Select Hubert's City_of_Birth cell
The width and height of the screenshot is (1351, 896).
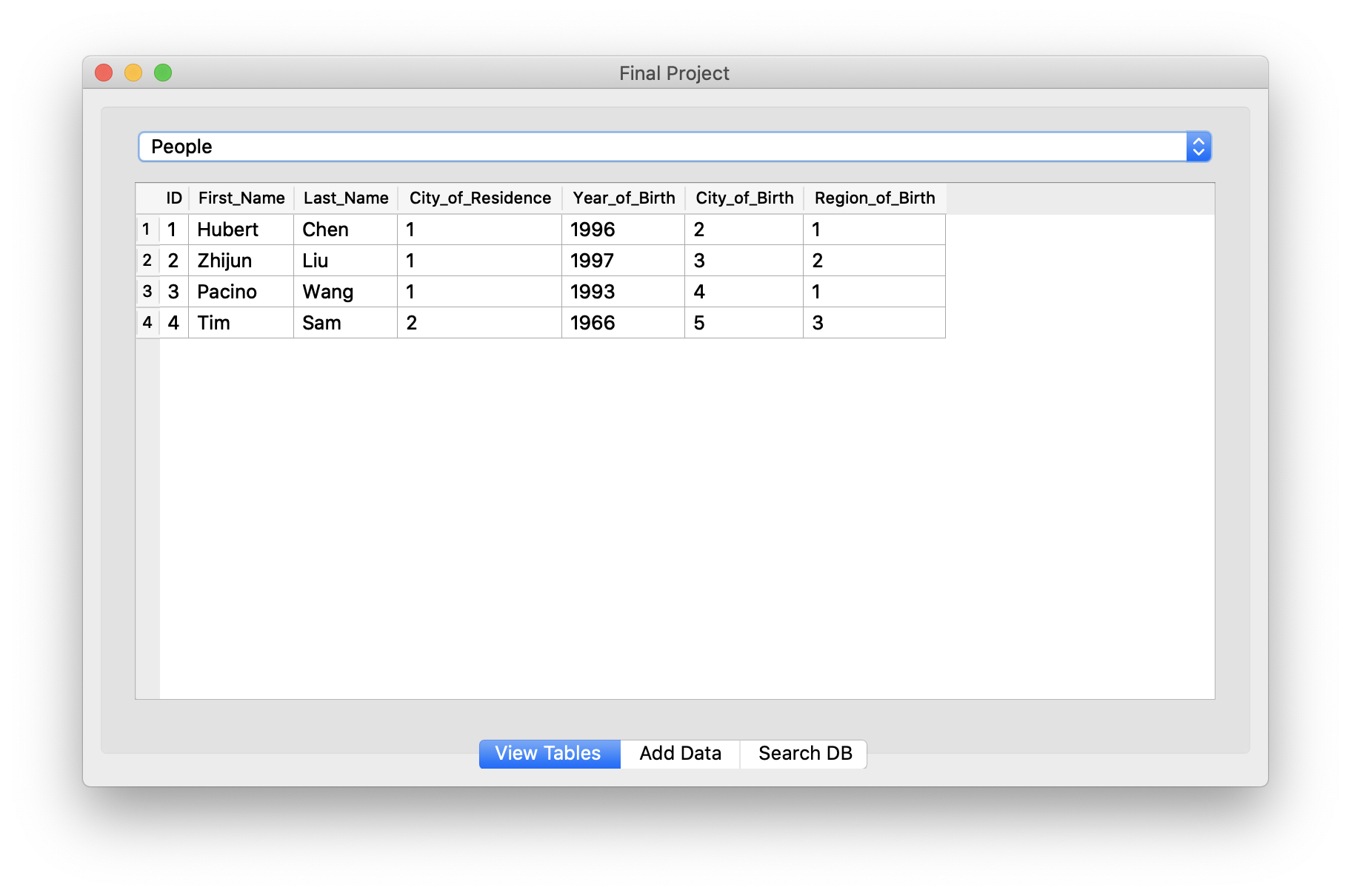click(744, 230)
